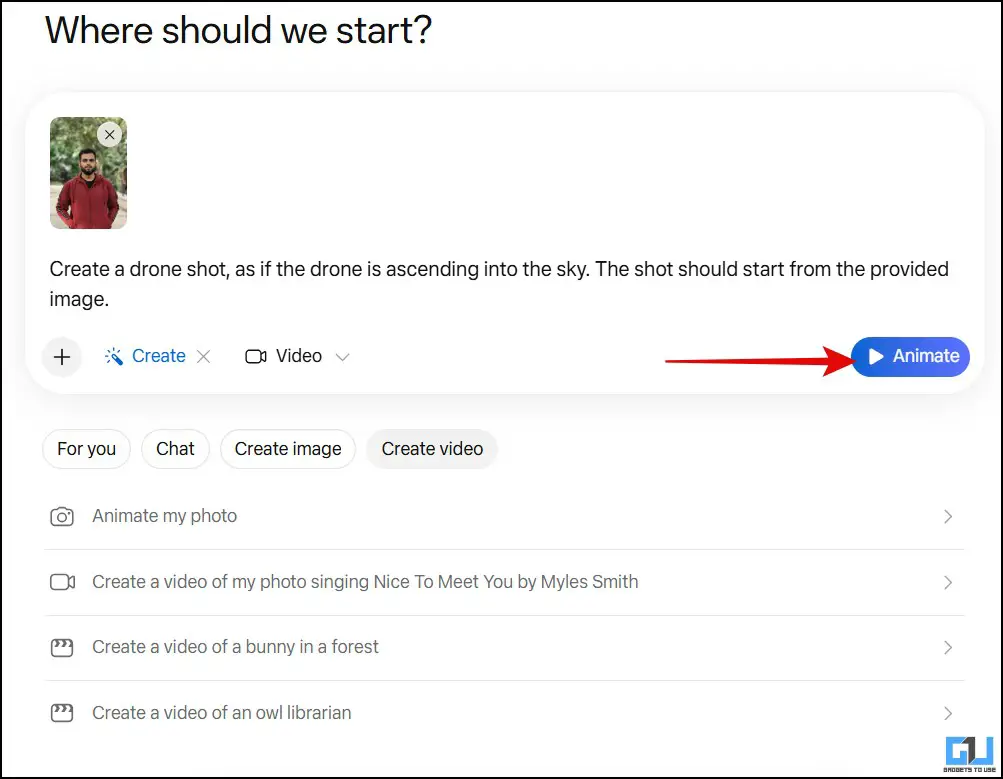Click clapperboard icon beside owl librarian
The width and height of the screenshot is (1003, 779).
pyautogui.click(x=62, y=714)
